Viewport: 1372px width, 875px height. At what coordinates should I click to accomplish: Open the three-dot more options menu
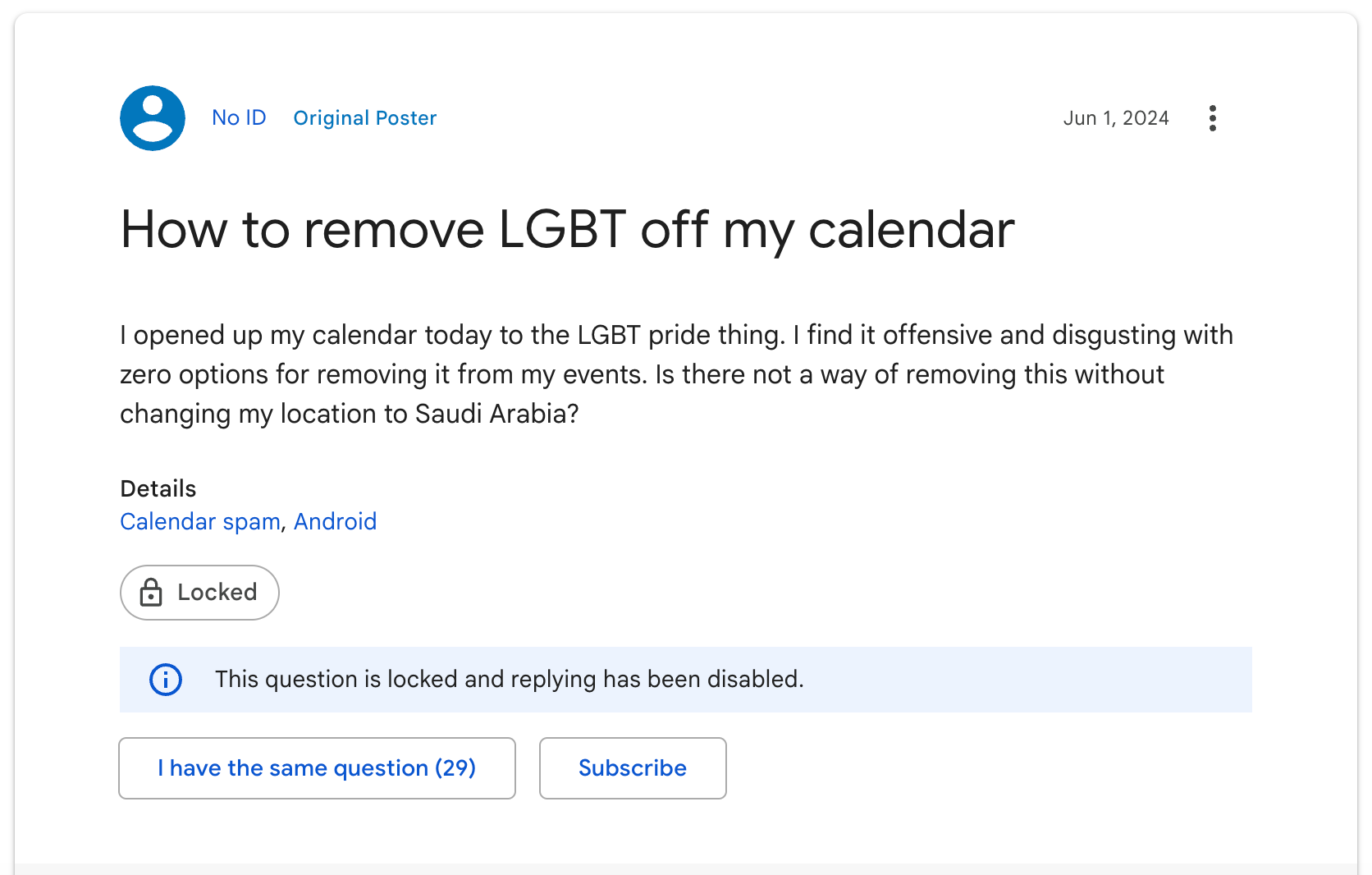tap(1212, 118)
